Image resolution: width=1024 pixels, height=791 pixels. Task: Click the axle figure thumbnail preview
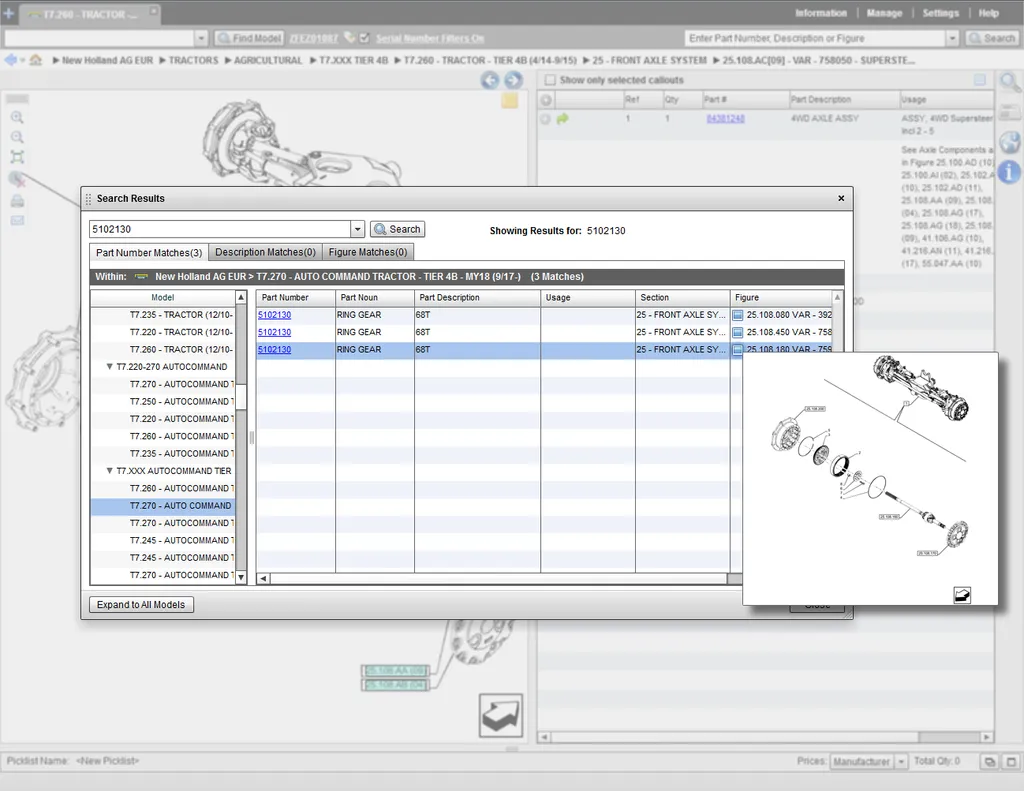(x=870, y=479)
